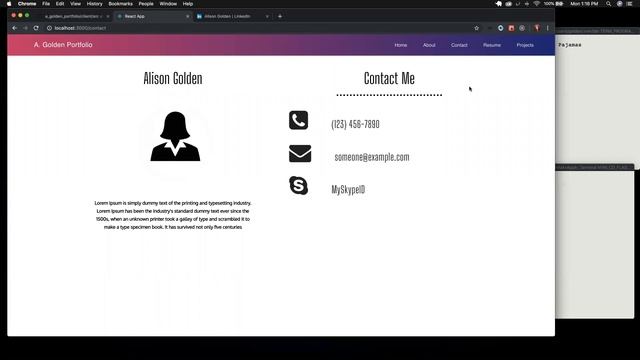The width and height of the screenshot is (640, 360).
Task: Open the Chrome File menu
Action: 46,4
